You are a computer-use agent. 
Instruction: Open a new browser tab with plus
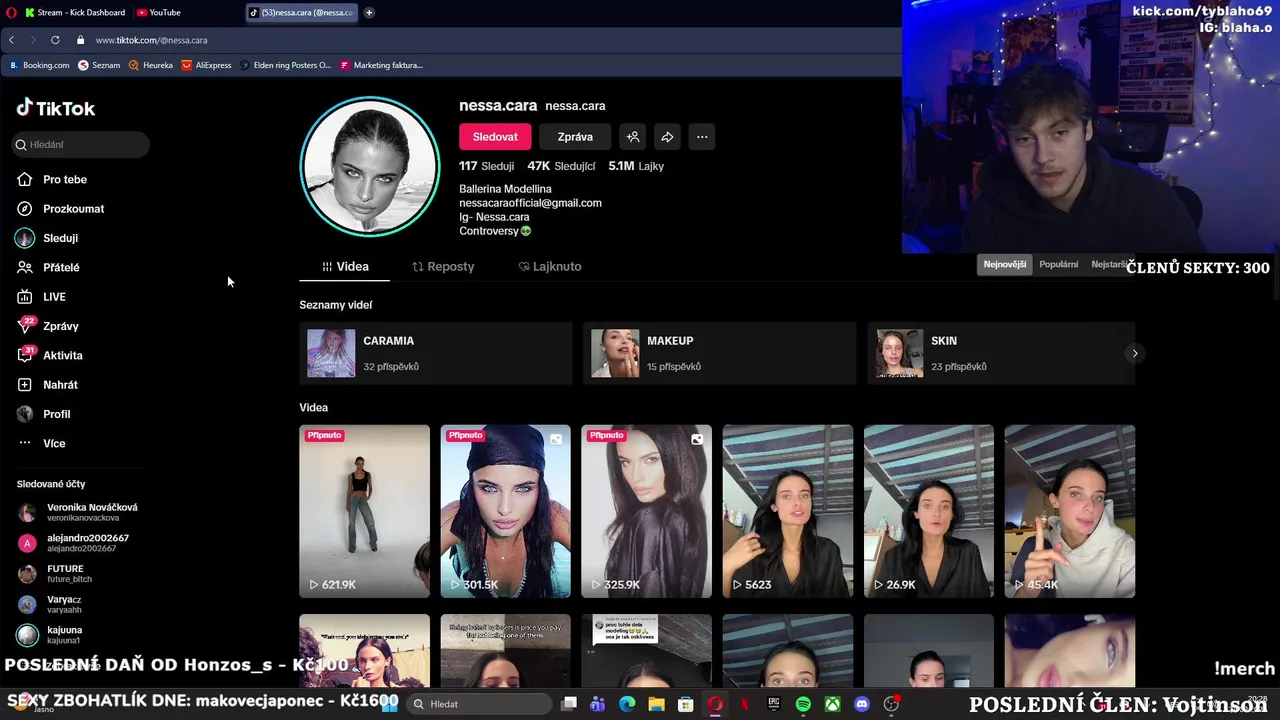(x=369, y=13)
